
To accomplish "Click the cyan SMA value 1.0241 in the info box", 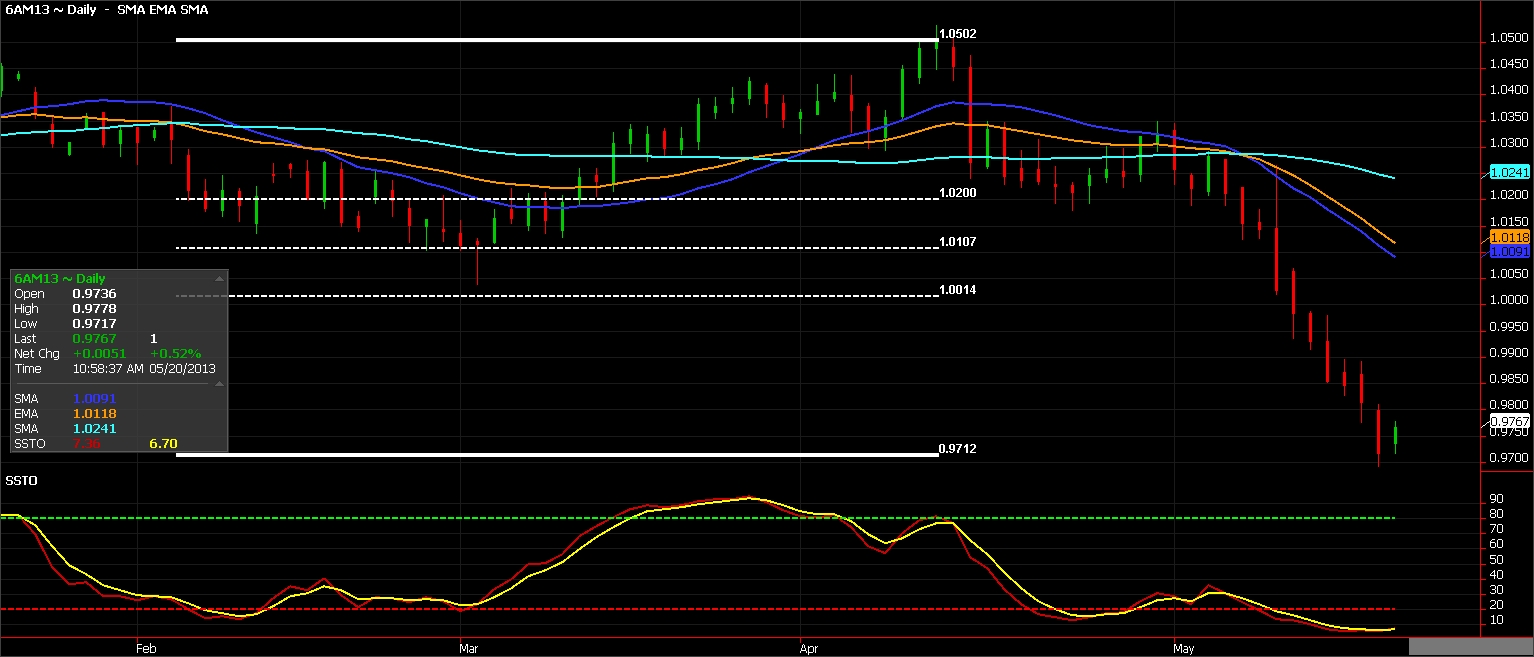I will click(x=93, y=429).
